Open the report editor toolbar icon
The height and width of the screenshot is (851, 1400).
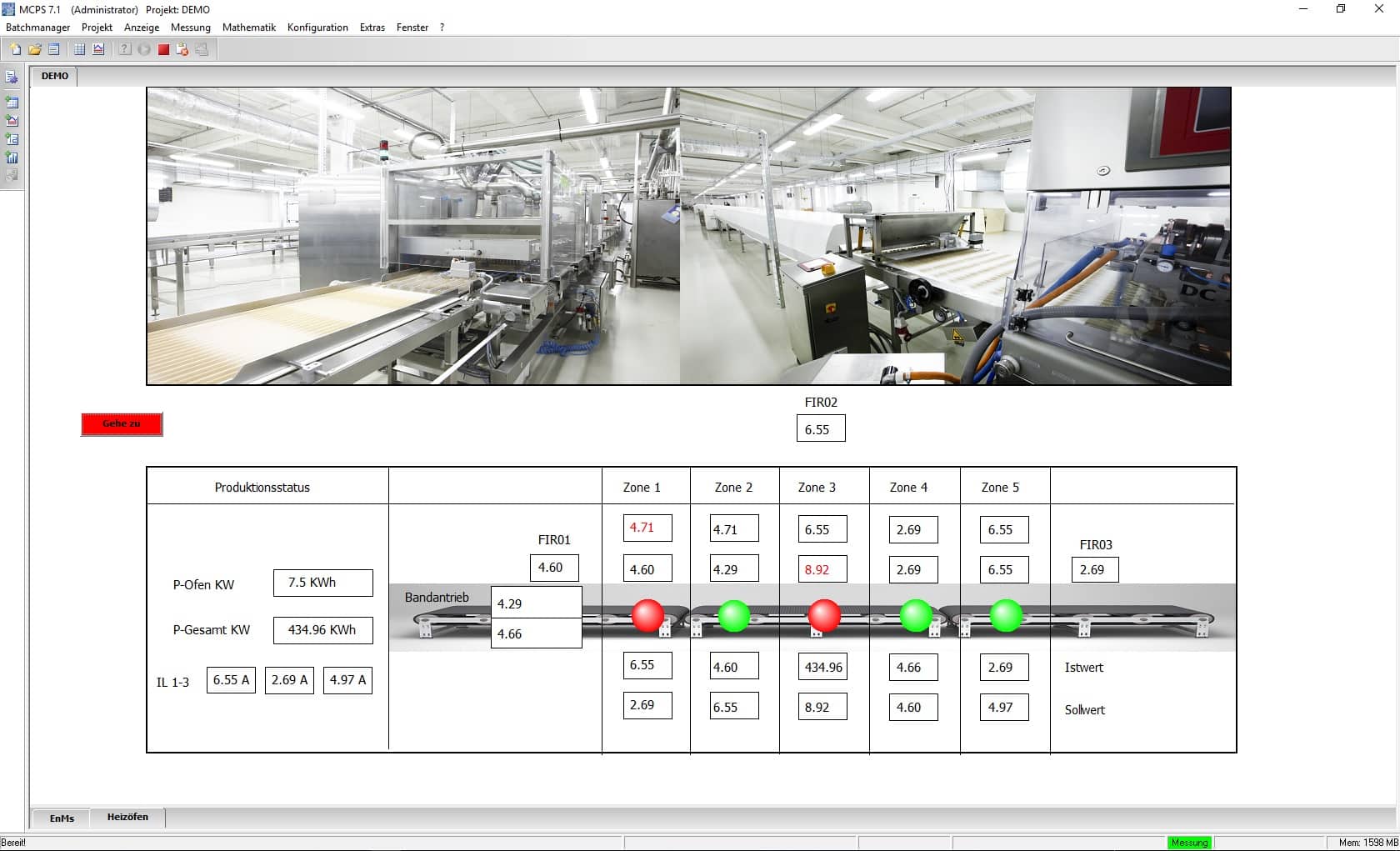pos(54,48)
